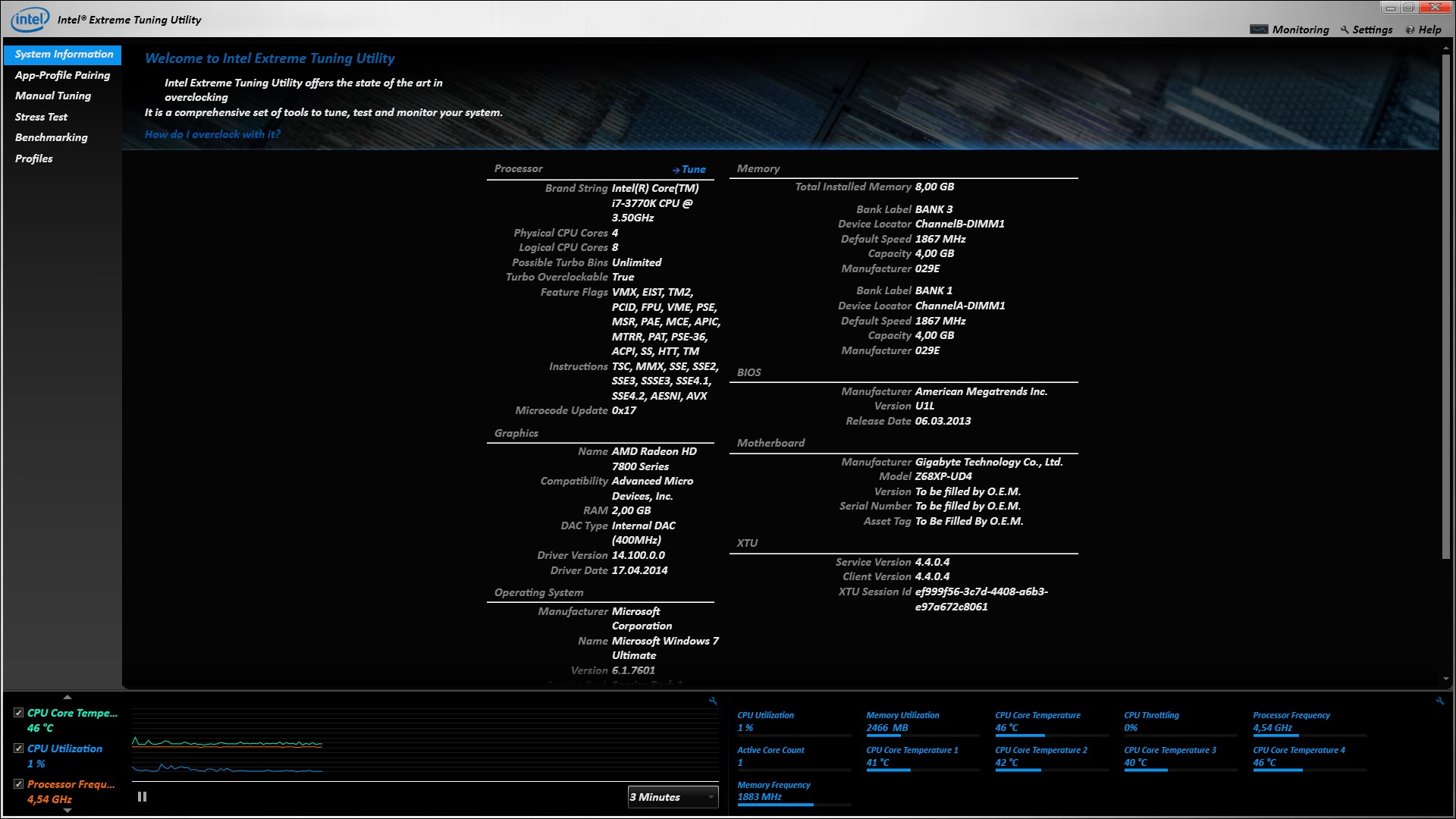
Task: Click the Active Core Count tile
Action: pos(793,758)
